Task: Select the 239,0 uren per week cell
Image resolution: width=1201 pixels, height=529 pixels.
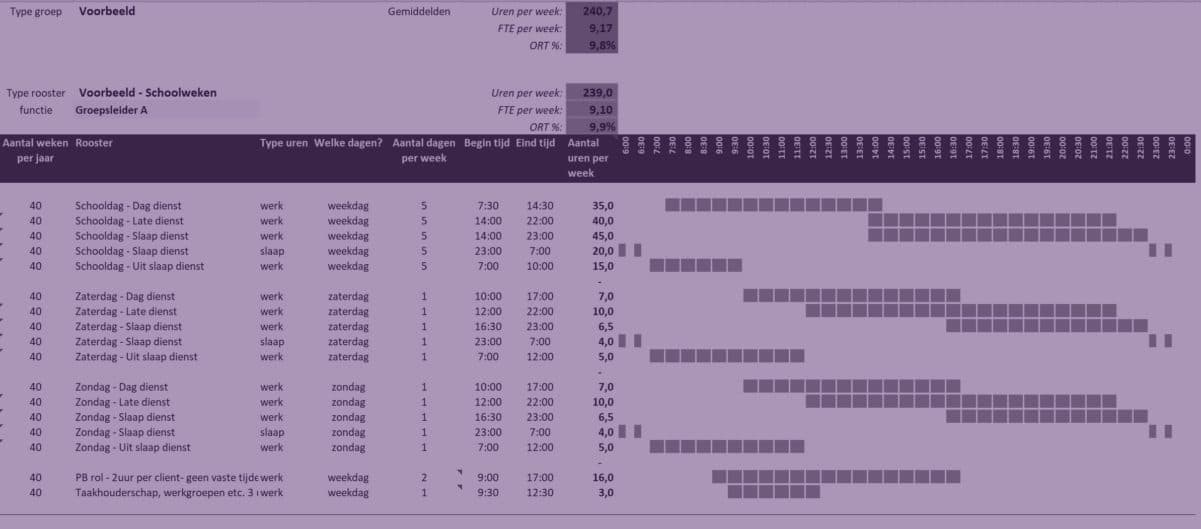Action: pos(592,93)
